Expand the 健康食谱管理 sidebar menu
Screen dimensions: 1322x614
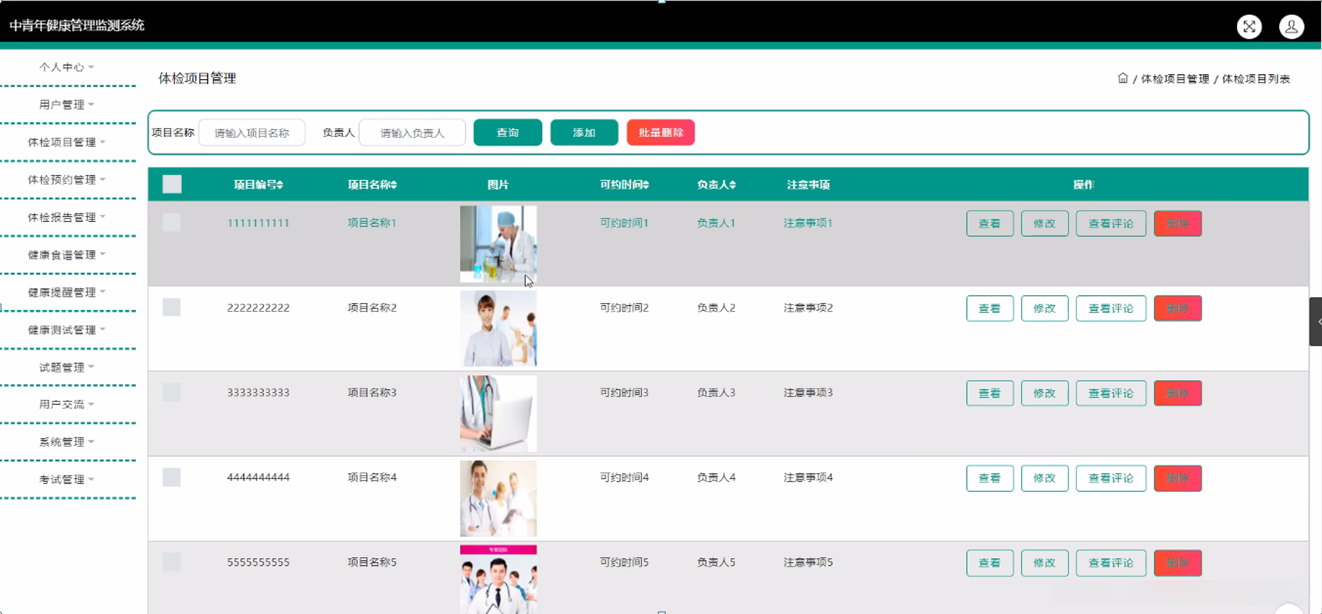pos(67,255)
